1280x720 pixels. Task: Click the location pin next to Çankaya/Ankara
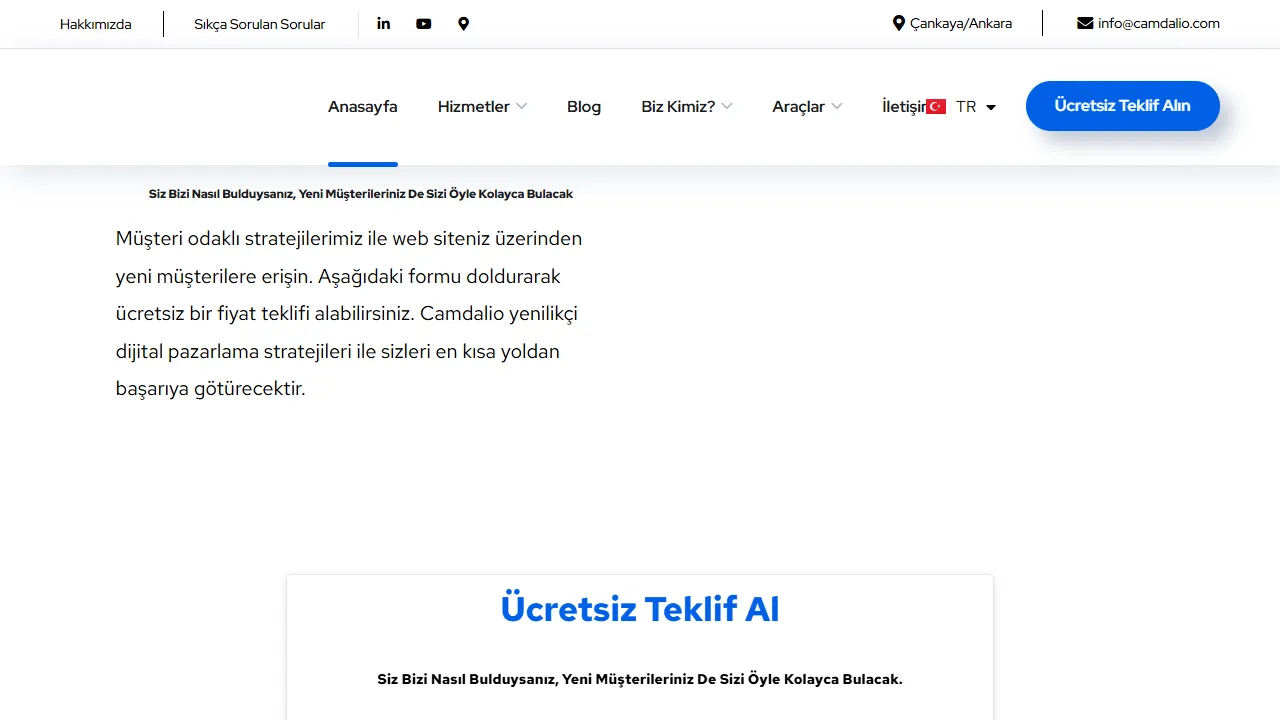click(x=898, y=23)
